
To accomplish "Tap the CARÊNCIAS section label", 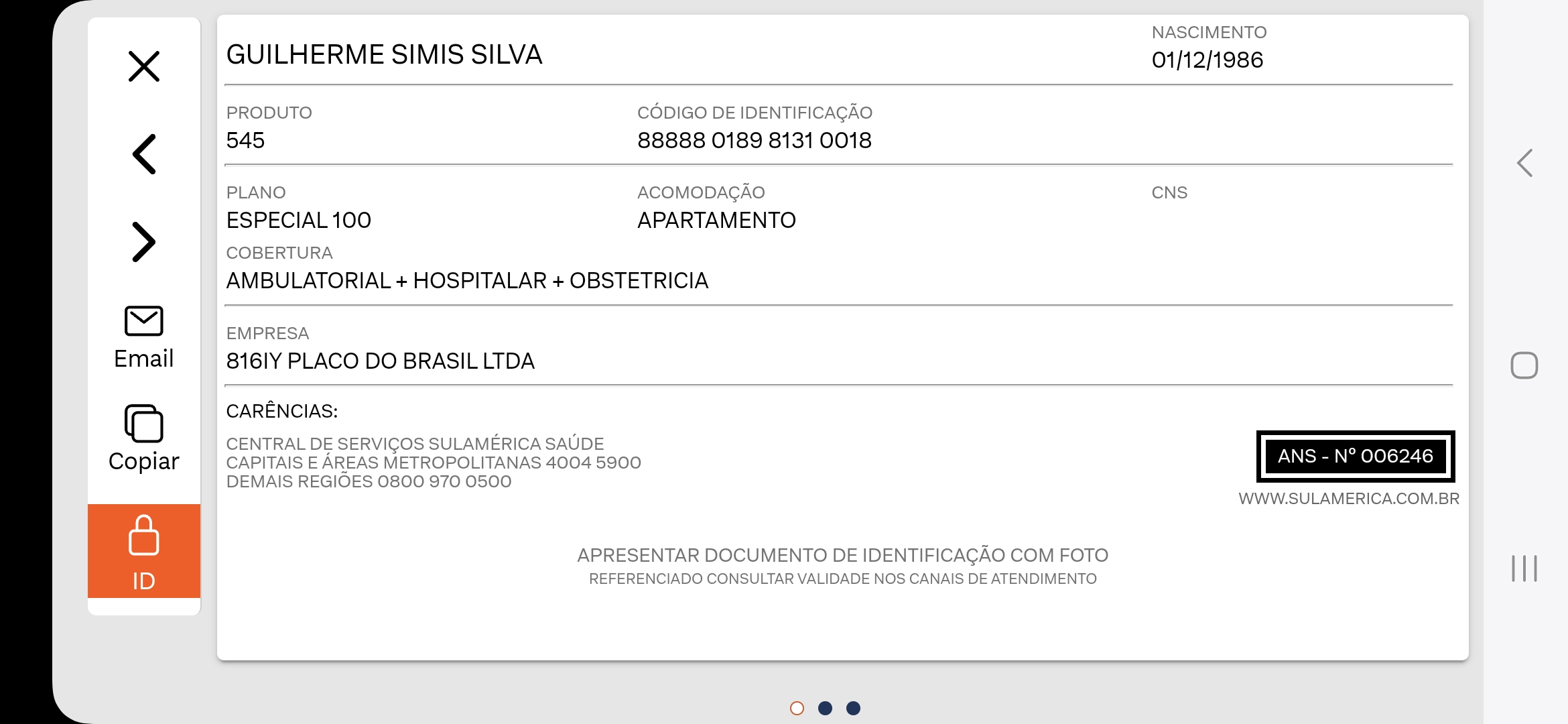I will pos(282,411).
